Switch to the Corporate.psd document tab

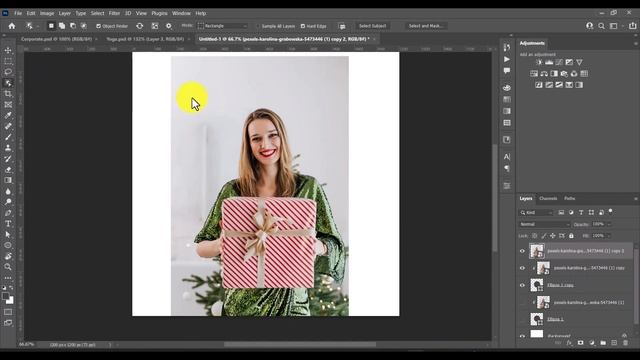56,39
